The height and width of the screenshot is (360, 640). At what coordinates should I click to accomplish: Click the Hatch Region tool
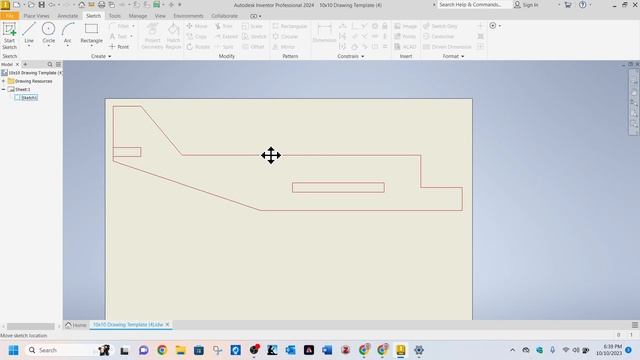173,36
